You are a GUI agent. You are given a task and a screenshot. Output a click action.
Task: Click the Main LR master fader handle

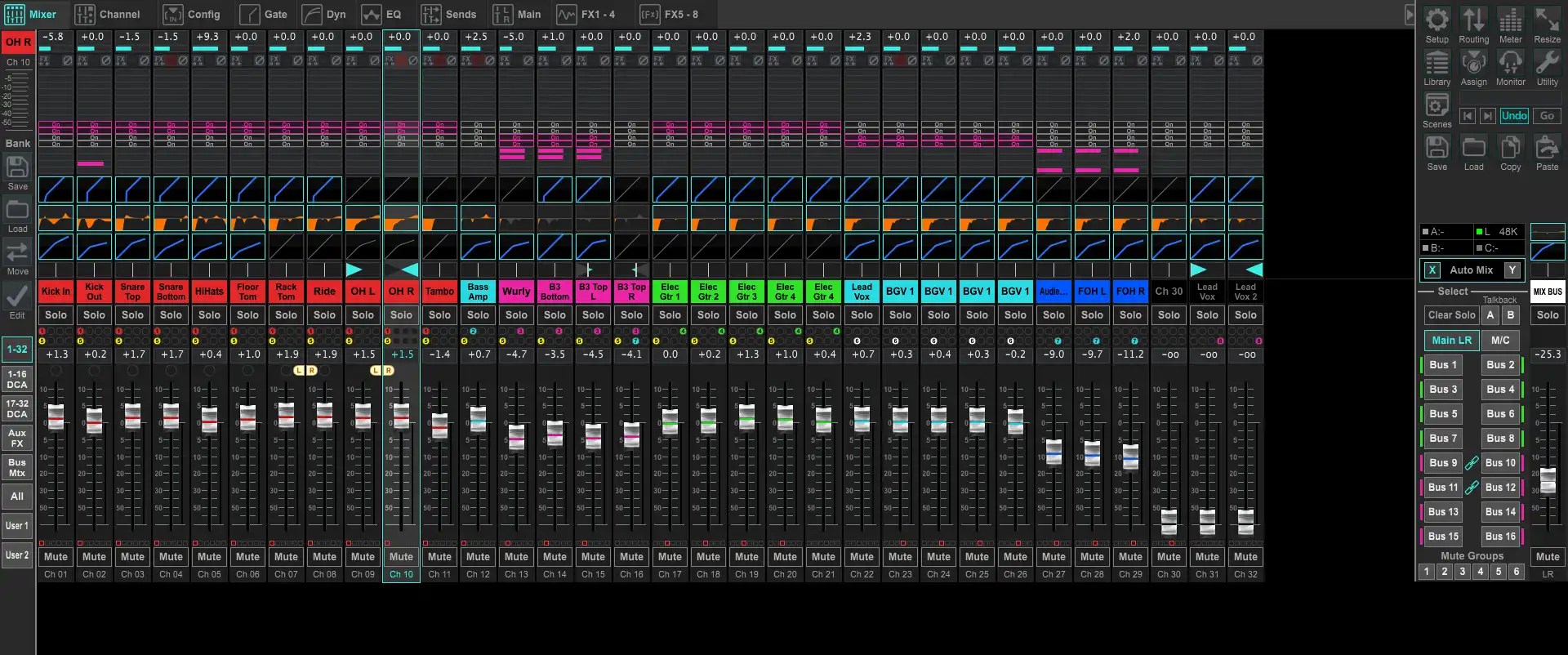tap(1548, 480)
